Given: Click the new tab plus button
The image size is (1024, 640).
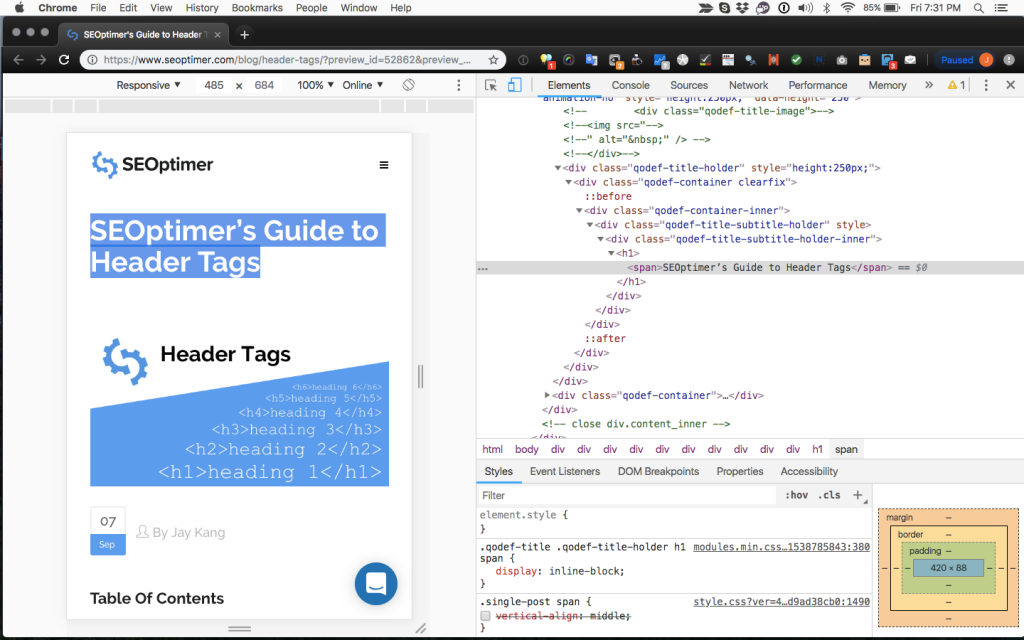Looking at the screenshot, I should (x=245, y=34).
